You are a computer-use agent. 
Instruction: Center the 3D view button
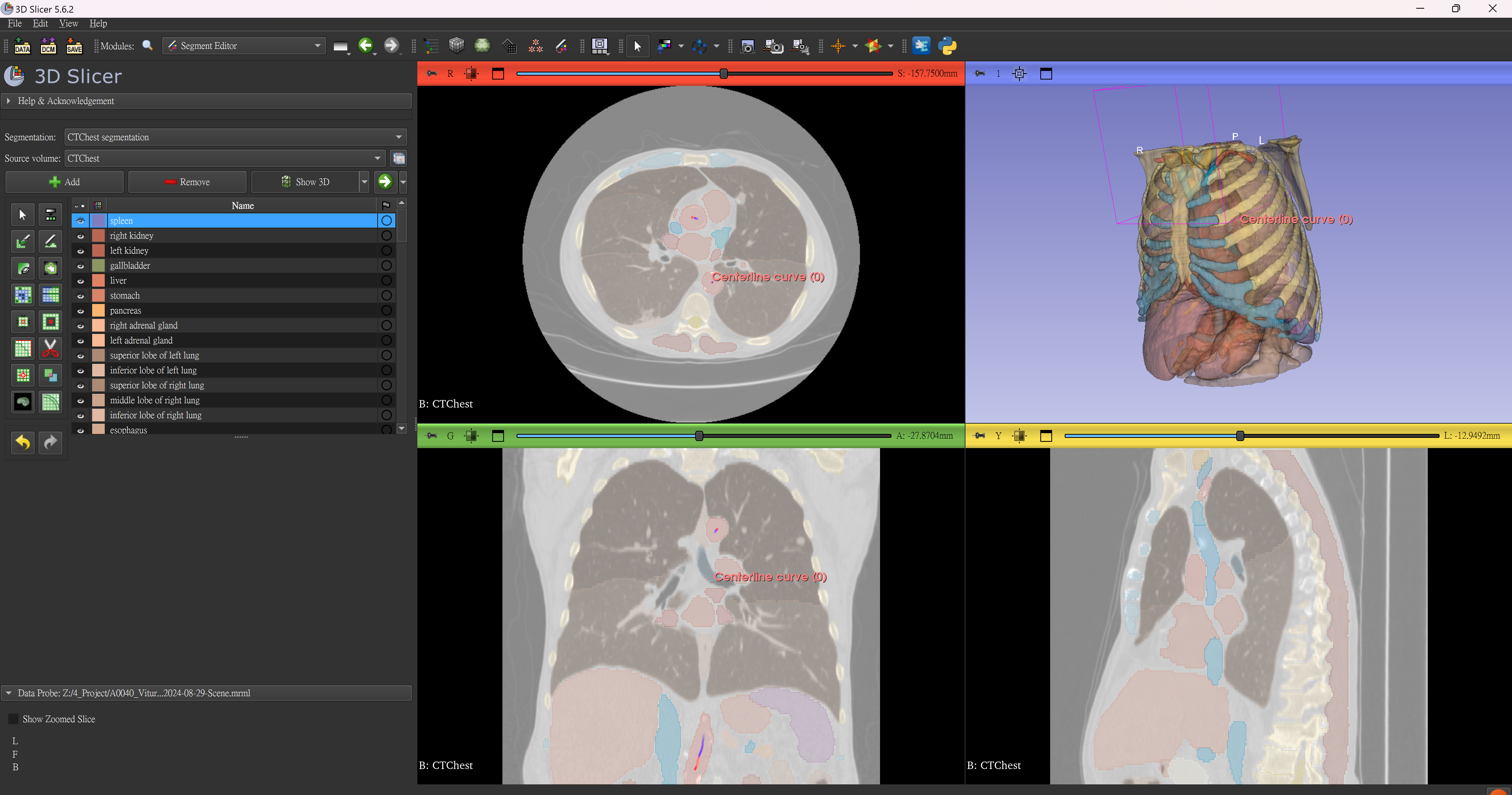pyautogui.click(x=1019, y=73)
